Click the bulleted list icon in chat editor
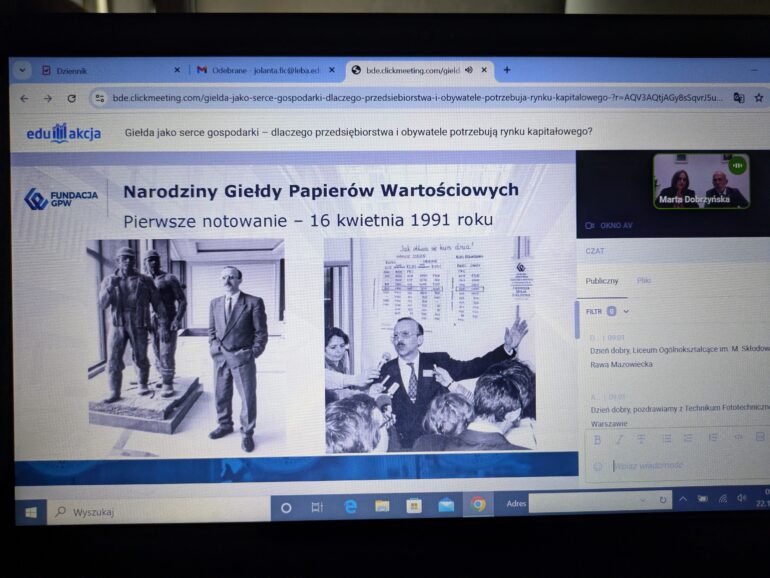Image resolution: width=770 pixels, height=578 pixels. click(x=666, y=438)
